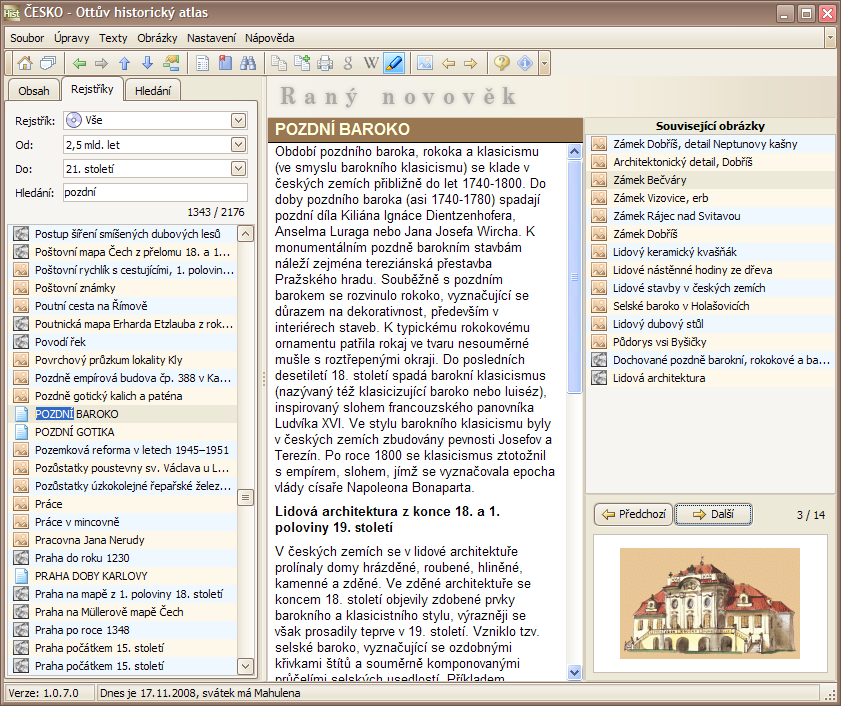This screenshot has height=706, width=841.
Task: Click the green back arrow
Action: [79, 63]
